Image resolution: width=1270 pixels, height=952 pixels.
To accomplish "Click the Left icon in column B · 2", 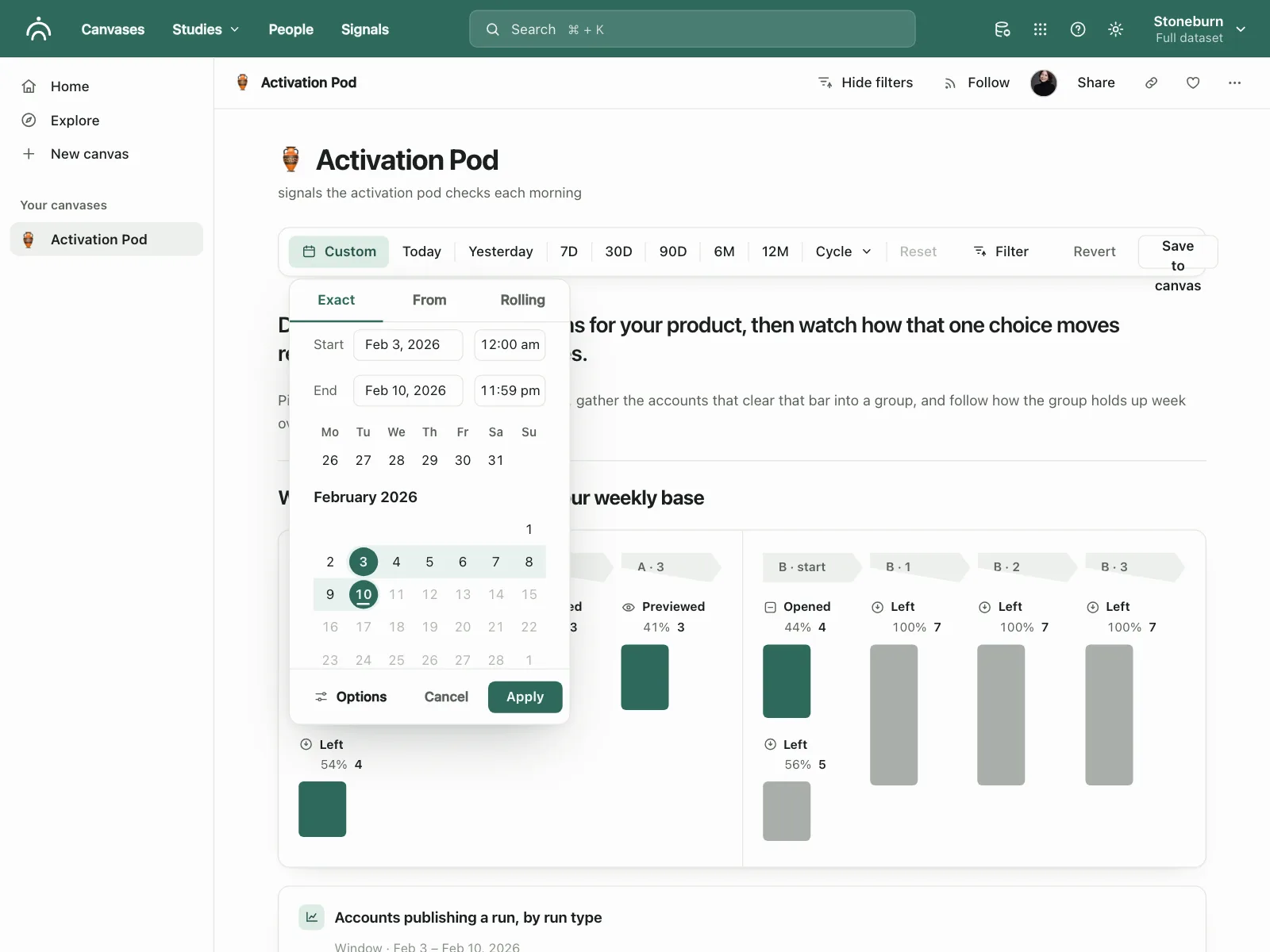I will tap(985, 607).
